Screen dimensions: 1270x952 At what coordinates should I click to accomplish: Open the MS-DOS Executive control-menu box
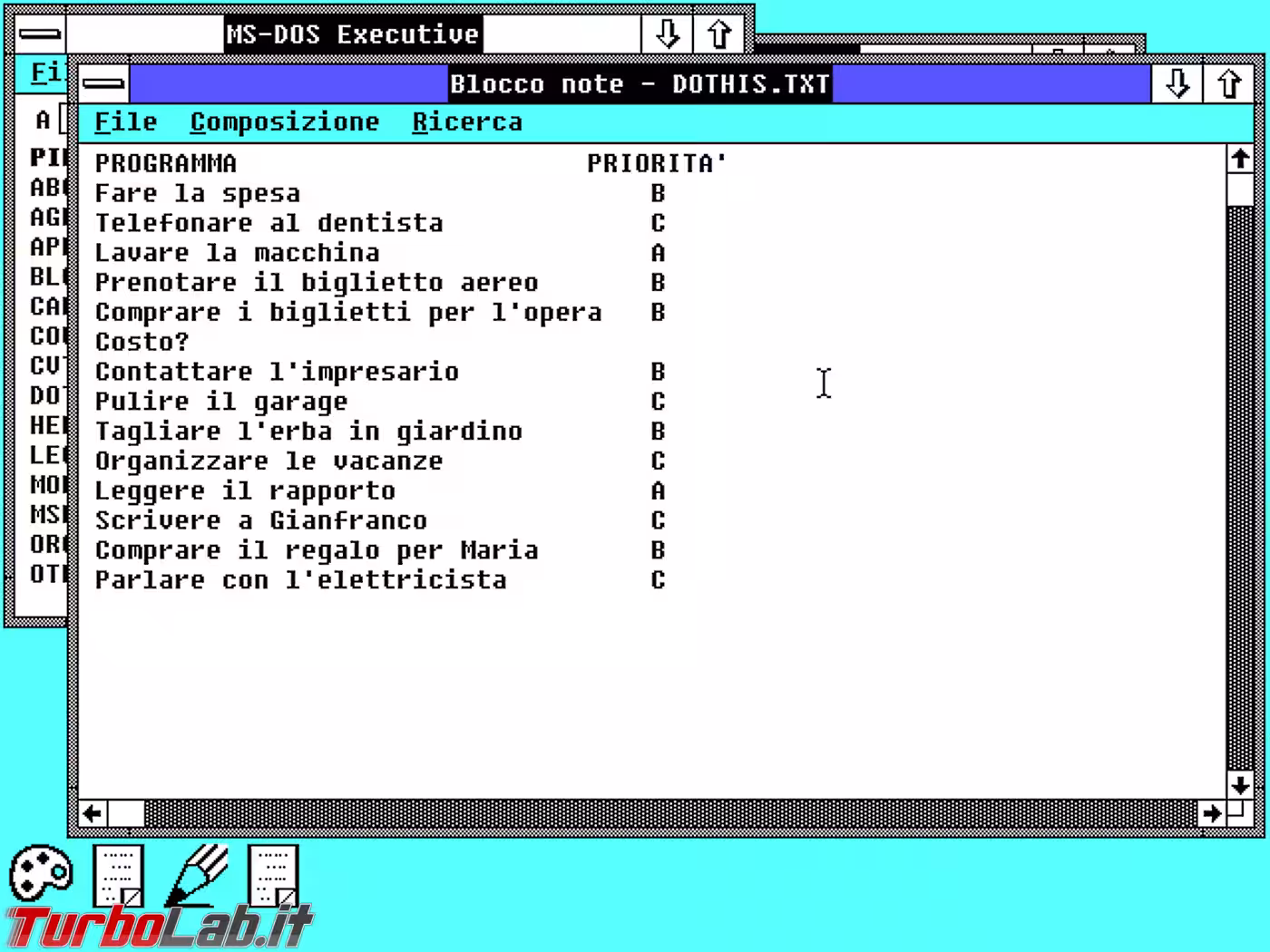coord(40,34)
